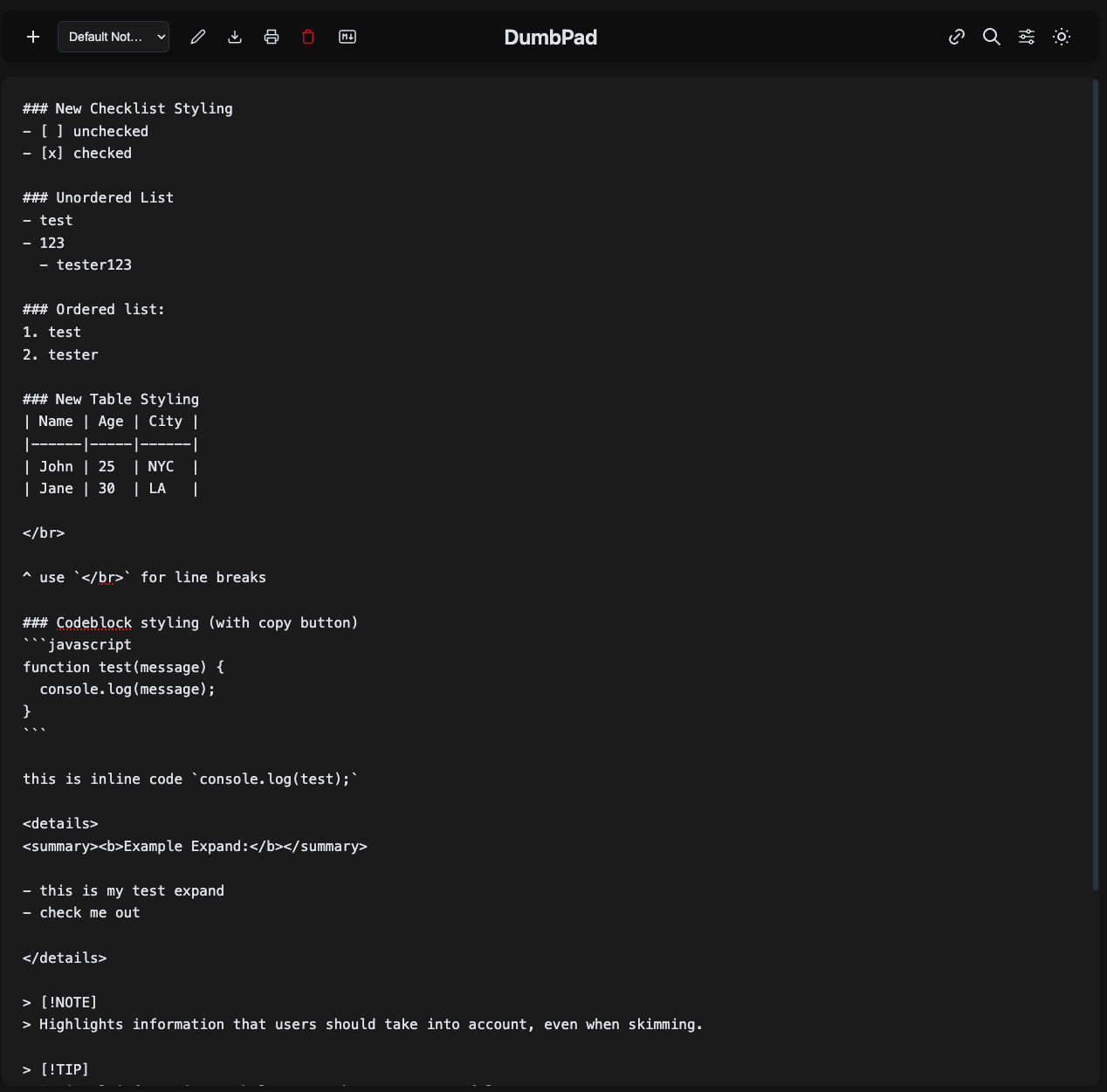Click the 'this is inline code' line
The width and height of the screenshot is (1107, 1092).
[190, 779]
